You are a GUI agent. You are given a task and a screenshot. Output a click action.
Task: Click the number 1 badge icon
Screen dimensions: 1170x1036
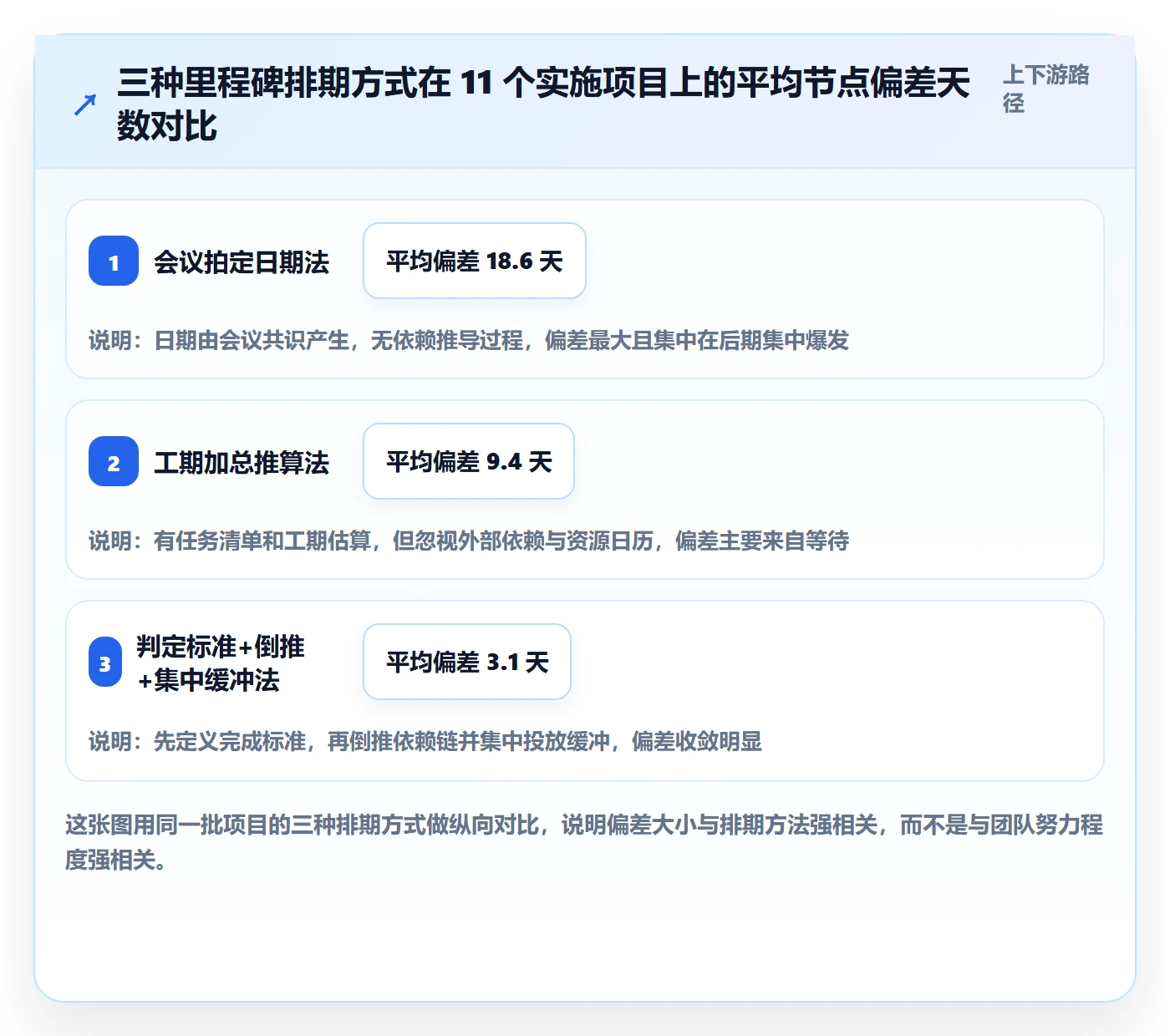[x=114, y=261]
